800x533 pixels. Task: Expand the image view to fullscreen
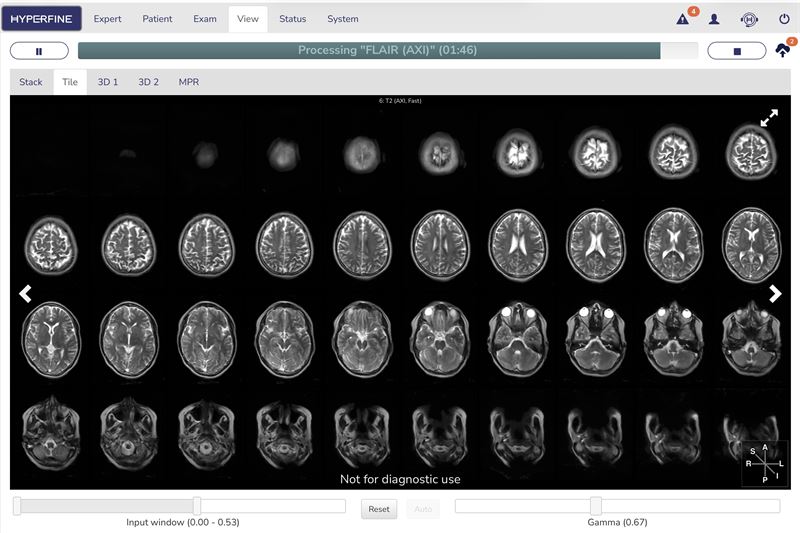point(769,118)
